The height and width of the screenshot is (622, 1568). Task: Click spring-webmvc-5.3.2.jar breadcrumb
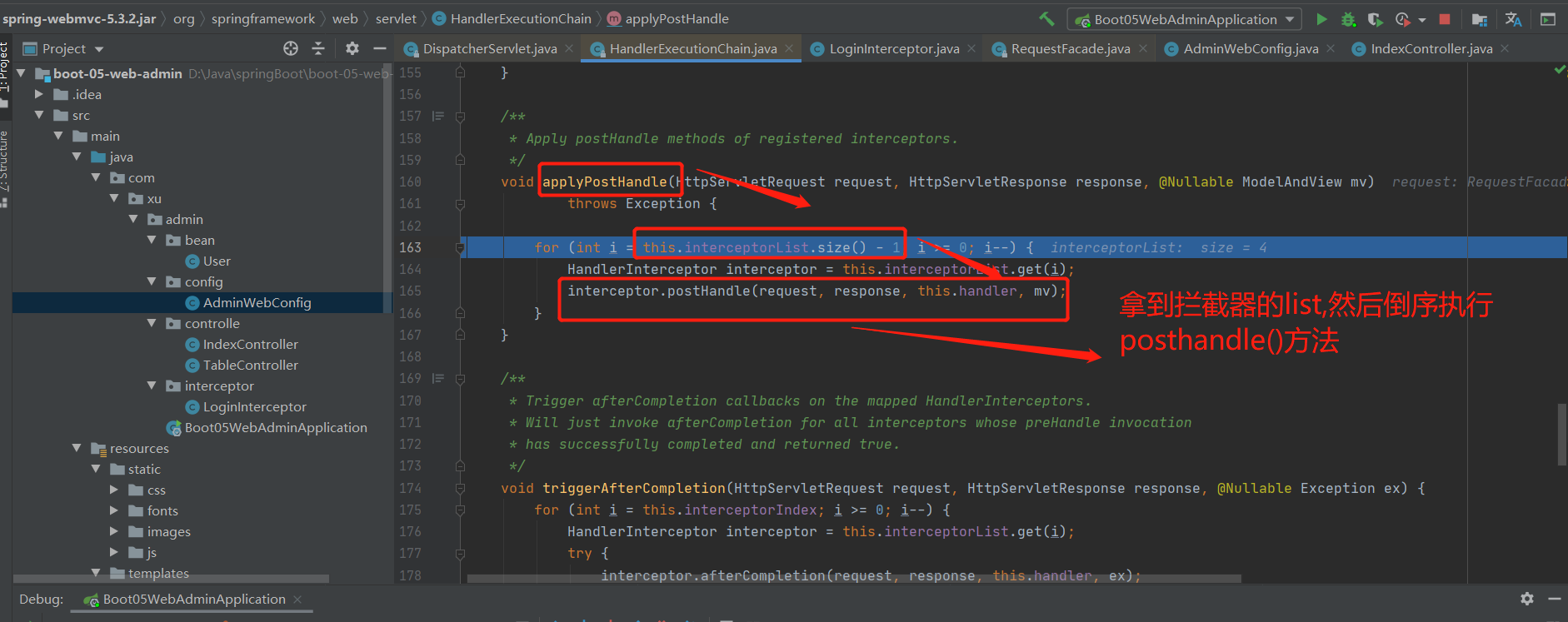tap(79, 18)
